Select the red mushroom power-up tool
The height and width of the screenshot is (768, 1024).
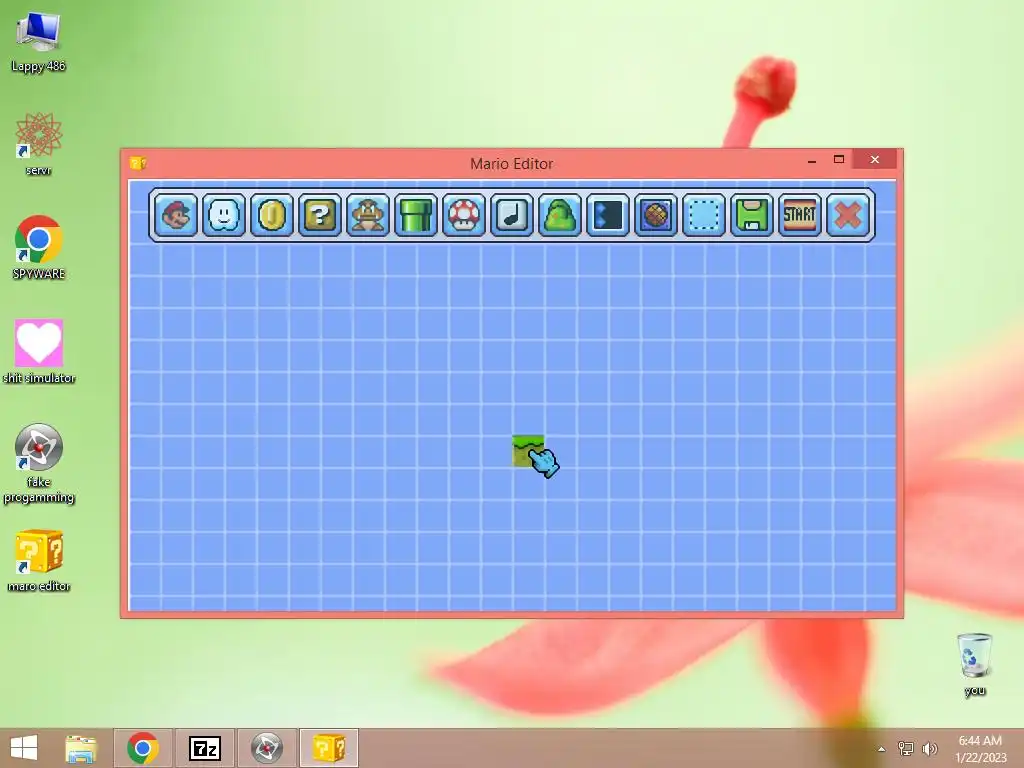coord(464,215)
